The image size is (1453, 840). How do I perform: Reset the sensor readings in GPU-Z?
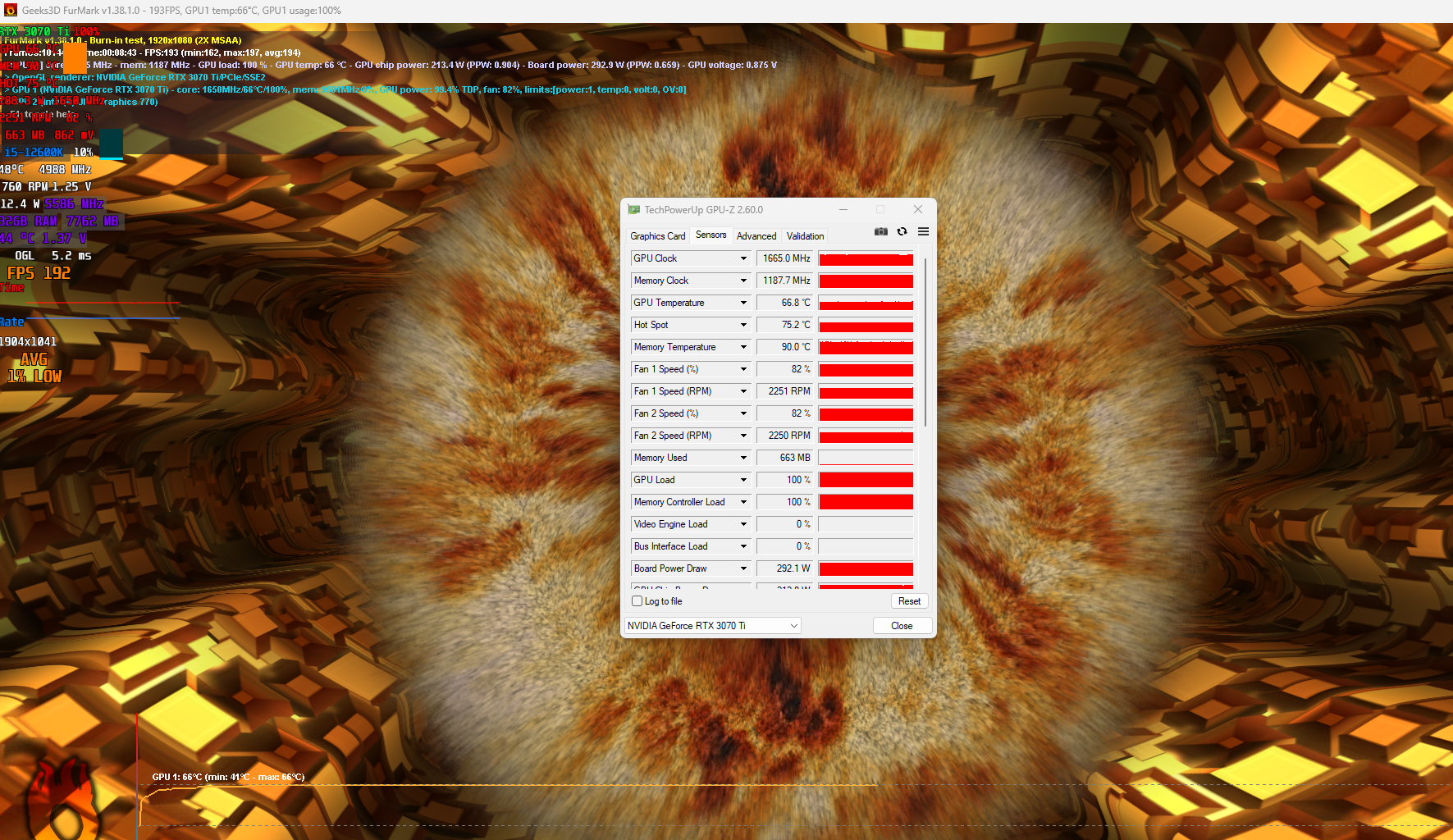[909, 601]
